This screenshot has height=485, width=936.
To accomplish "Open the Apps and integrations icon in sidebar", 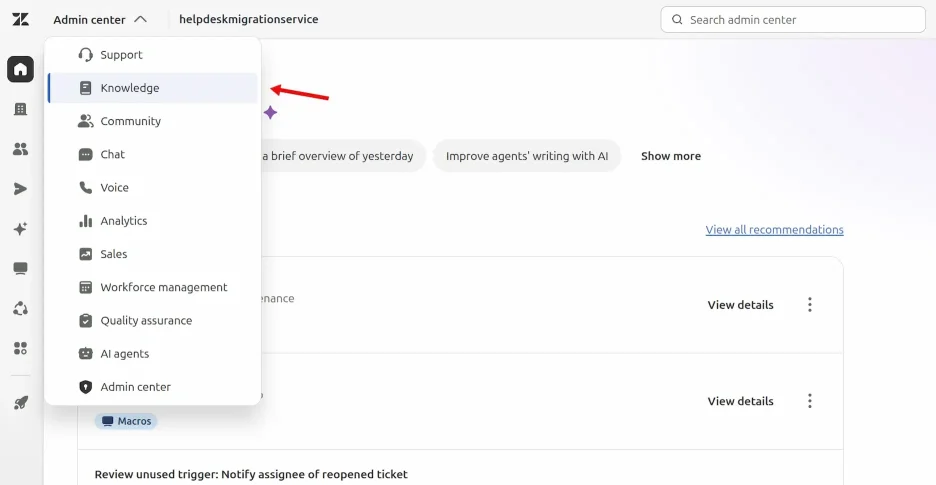I will (20, 348).
